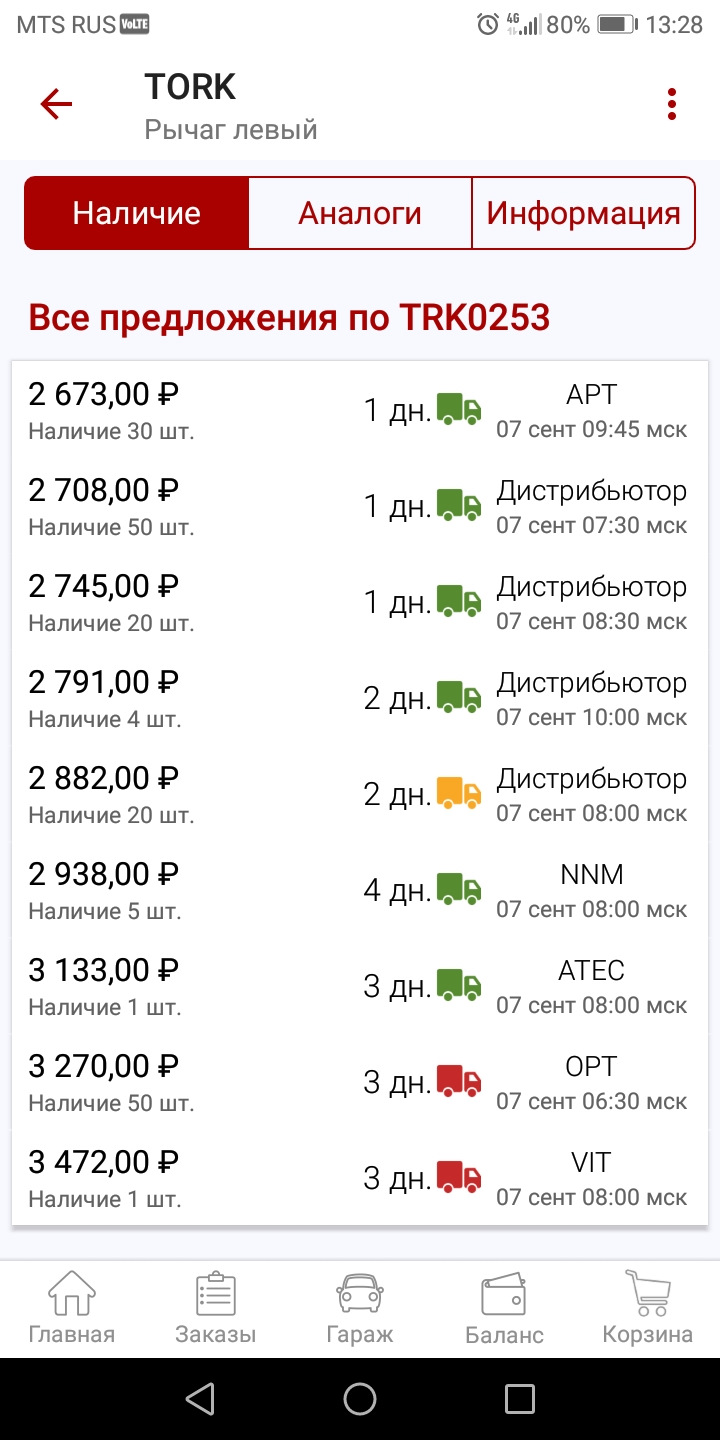This screenshot has height=1440, width=720.
Task: Open the Гараж car icon
Action: [x=360, y=1292]
